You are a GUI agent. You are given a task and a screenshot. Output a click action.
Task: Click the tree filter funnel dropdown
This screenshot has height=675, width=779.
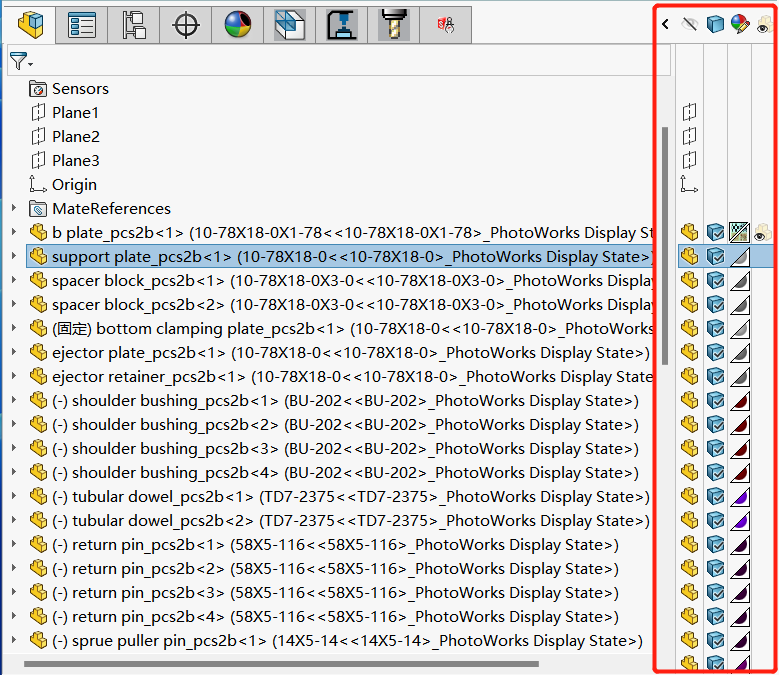(x=21, y=62)
